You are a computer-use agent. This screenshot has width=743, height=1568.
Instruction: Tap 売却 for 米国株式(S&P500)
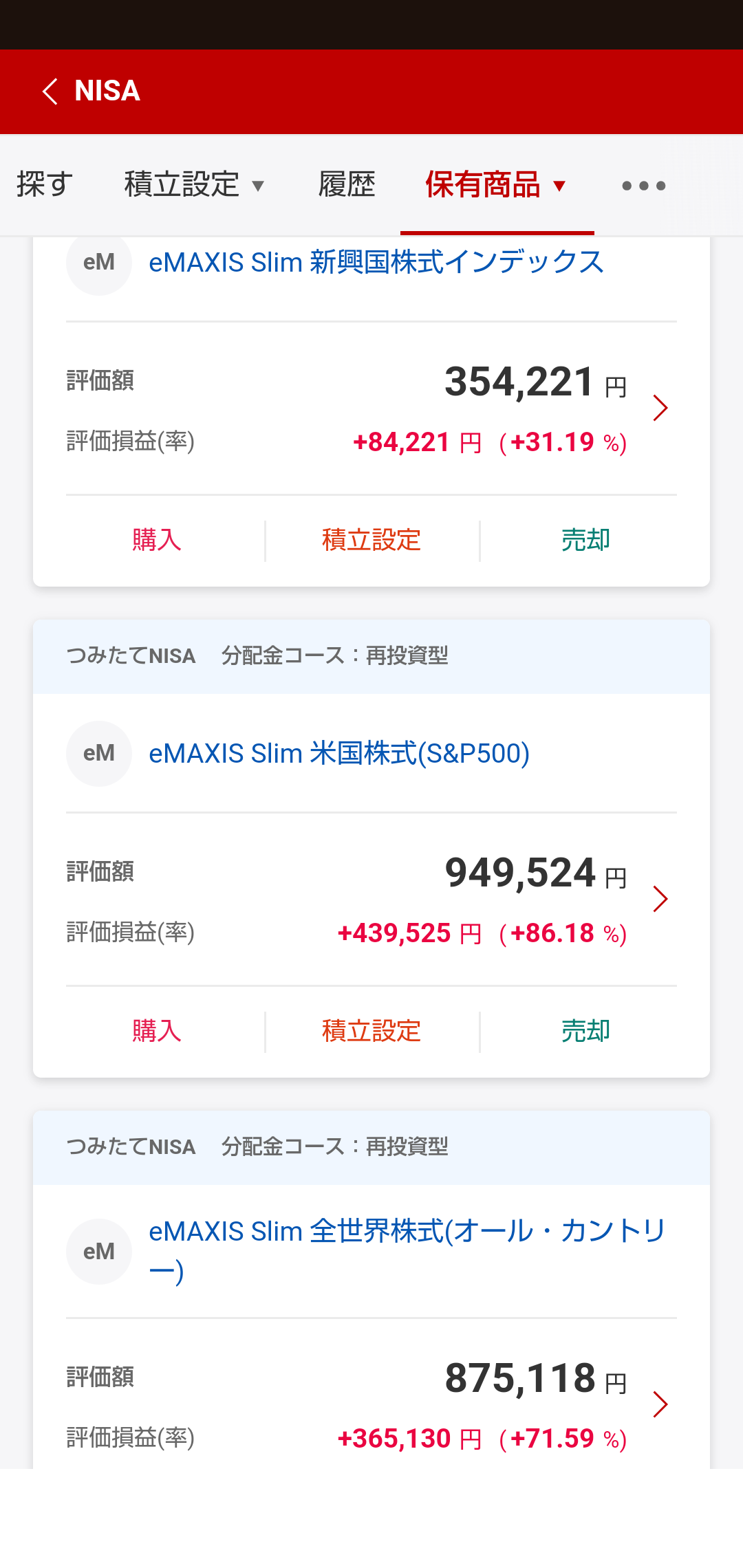pyautogui.click(x=585, y=1032)
